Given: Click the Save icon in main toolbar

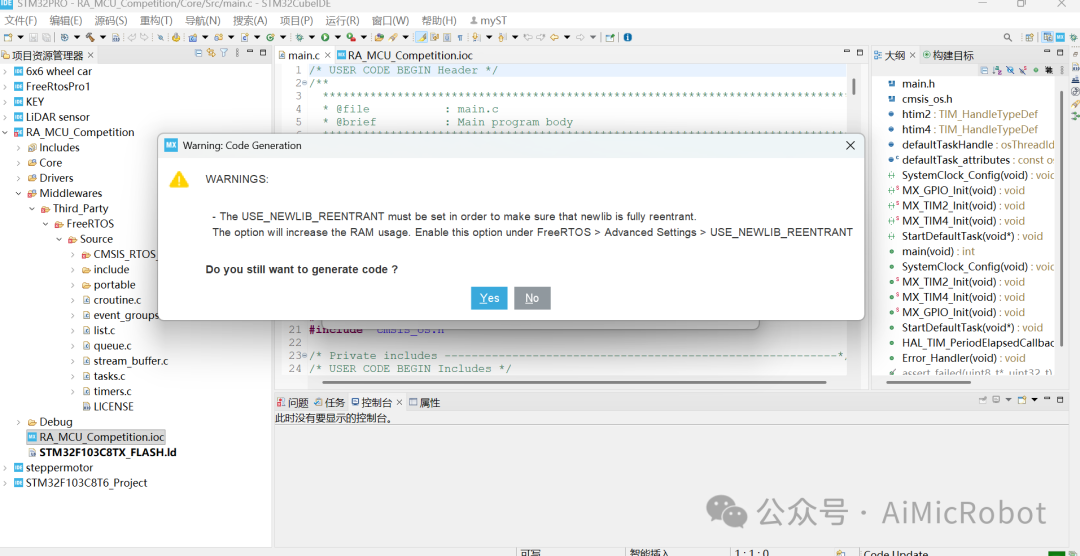Looking at the screenshot, I should tap(34, 37).
